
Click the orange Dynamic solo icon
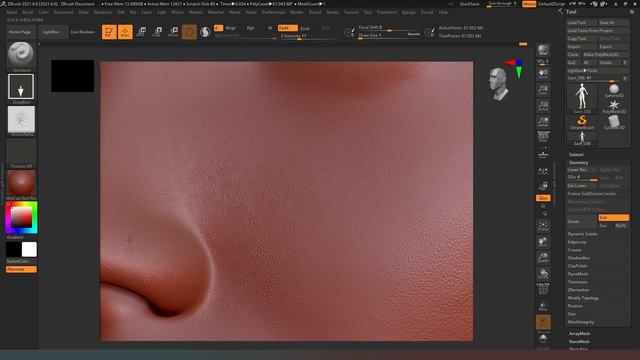543,322
